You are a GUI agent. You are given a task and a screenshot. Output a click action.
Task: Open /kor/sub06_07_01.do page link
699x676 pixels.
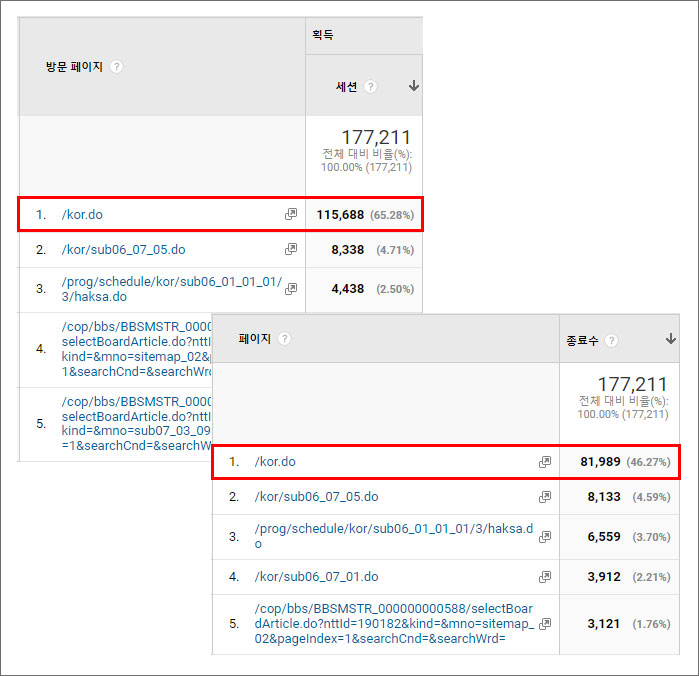316,577
